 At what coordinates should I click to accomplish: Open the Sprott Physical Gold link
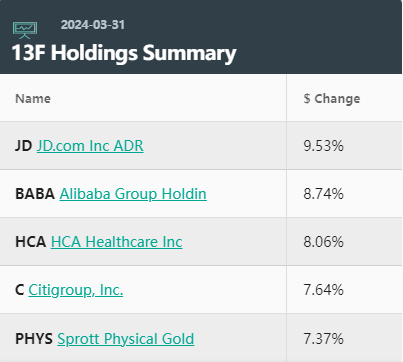[126, 339]
